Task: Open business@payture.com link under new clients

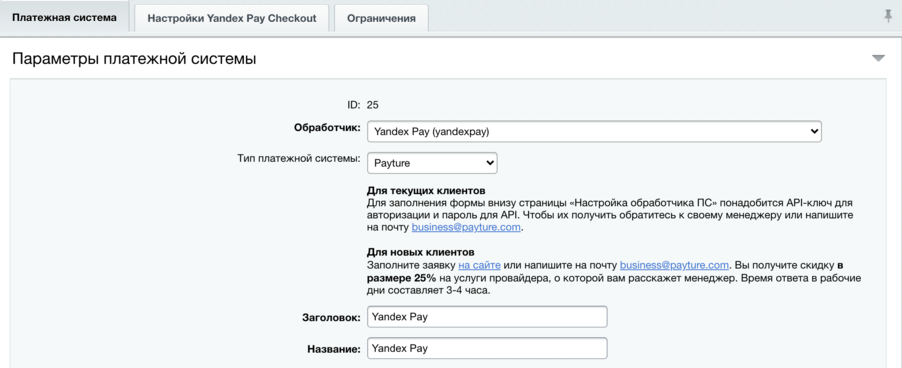Action: tap(675, 265)
